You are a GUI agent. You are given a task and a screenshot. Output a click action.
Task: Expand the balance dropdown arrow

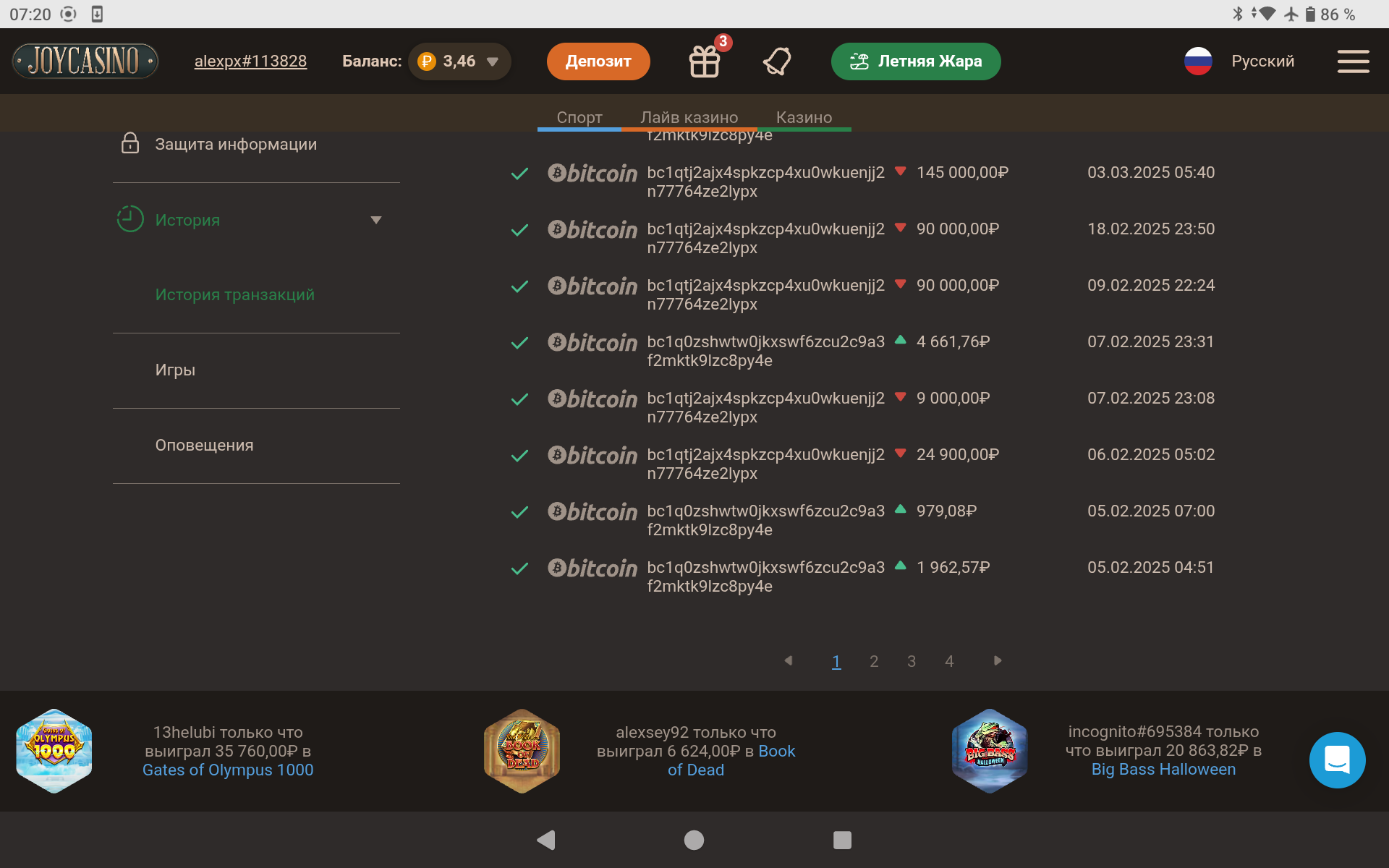tap(493, 62)
